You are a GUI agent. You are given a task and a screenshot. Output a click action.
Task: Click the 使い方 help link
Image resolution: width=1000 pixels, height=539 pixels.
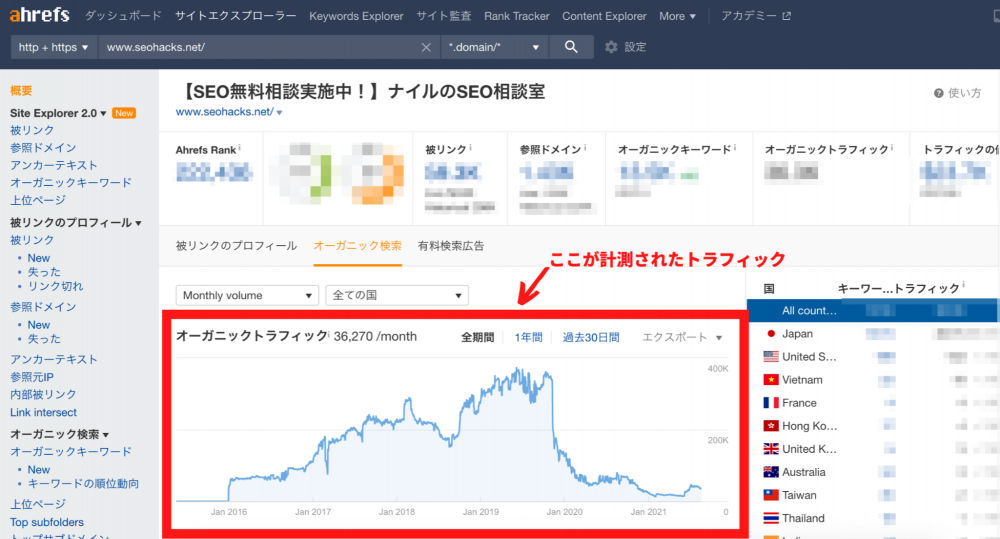point(964,93)
